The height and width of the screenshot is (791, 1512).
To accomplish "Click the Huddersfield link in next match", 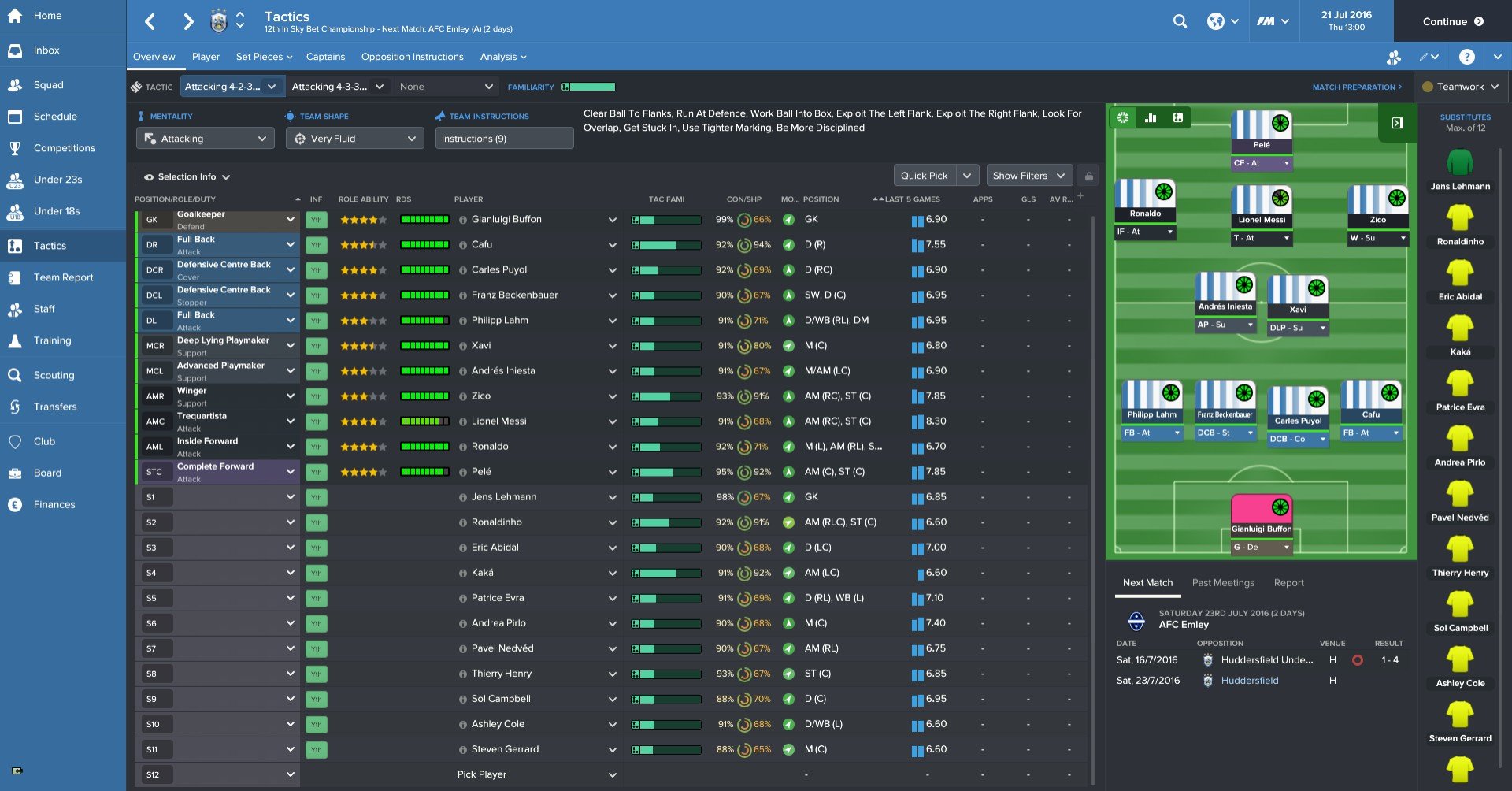I will (1250, 681).
